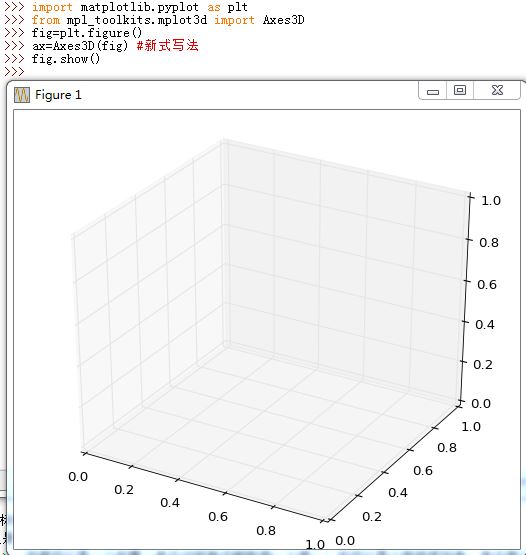The width and height of the screenshot is (526, 555).
Task: Close the Figure 1 window
Action: (x=497, y=91)
